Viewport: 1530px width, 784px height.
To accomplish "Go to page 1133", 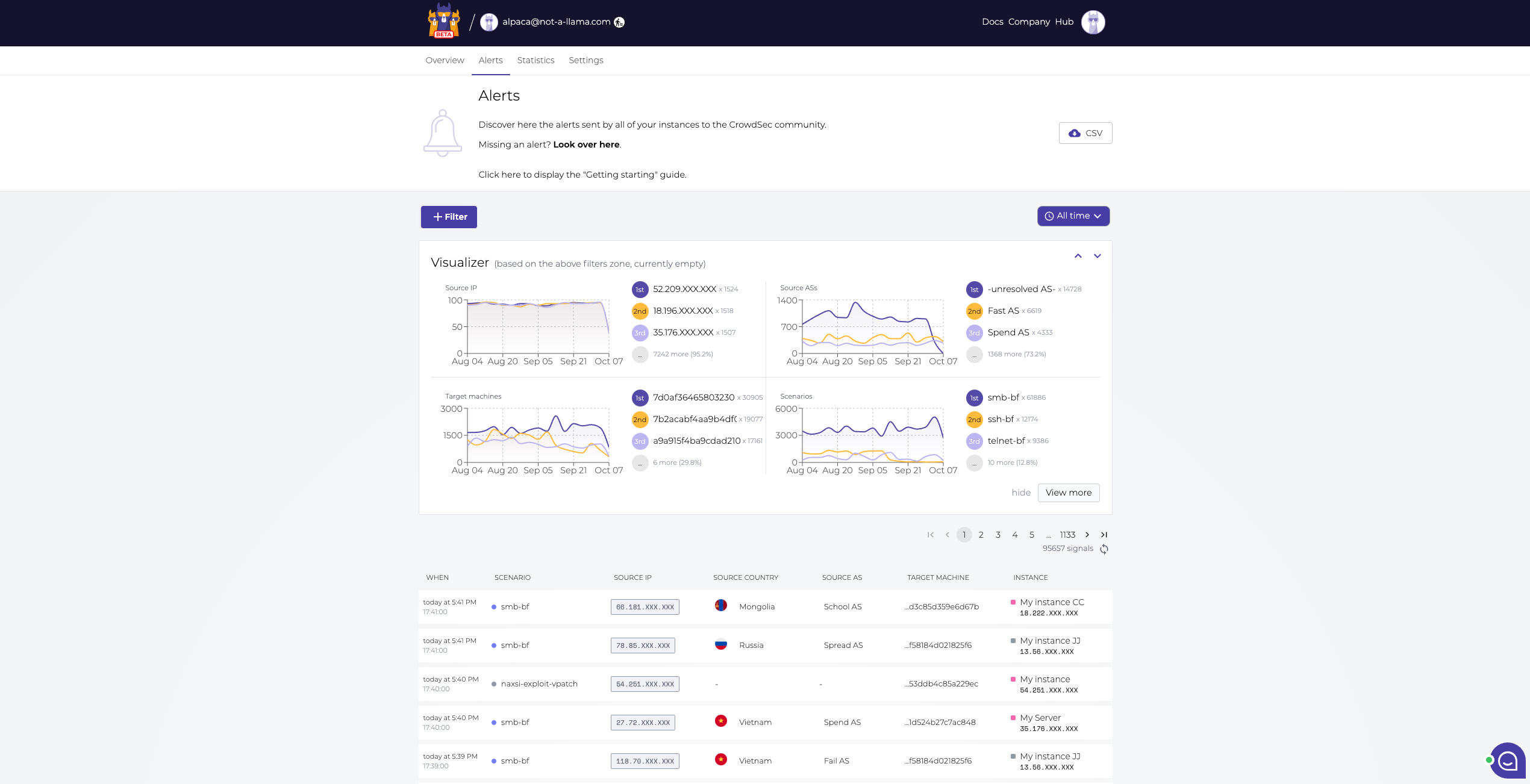I will [1067, 535].
